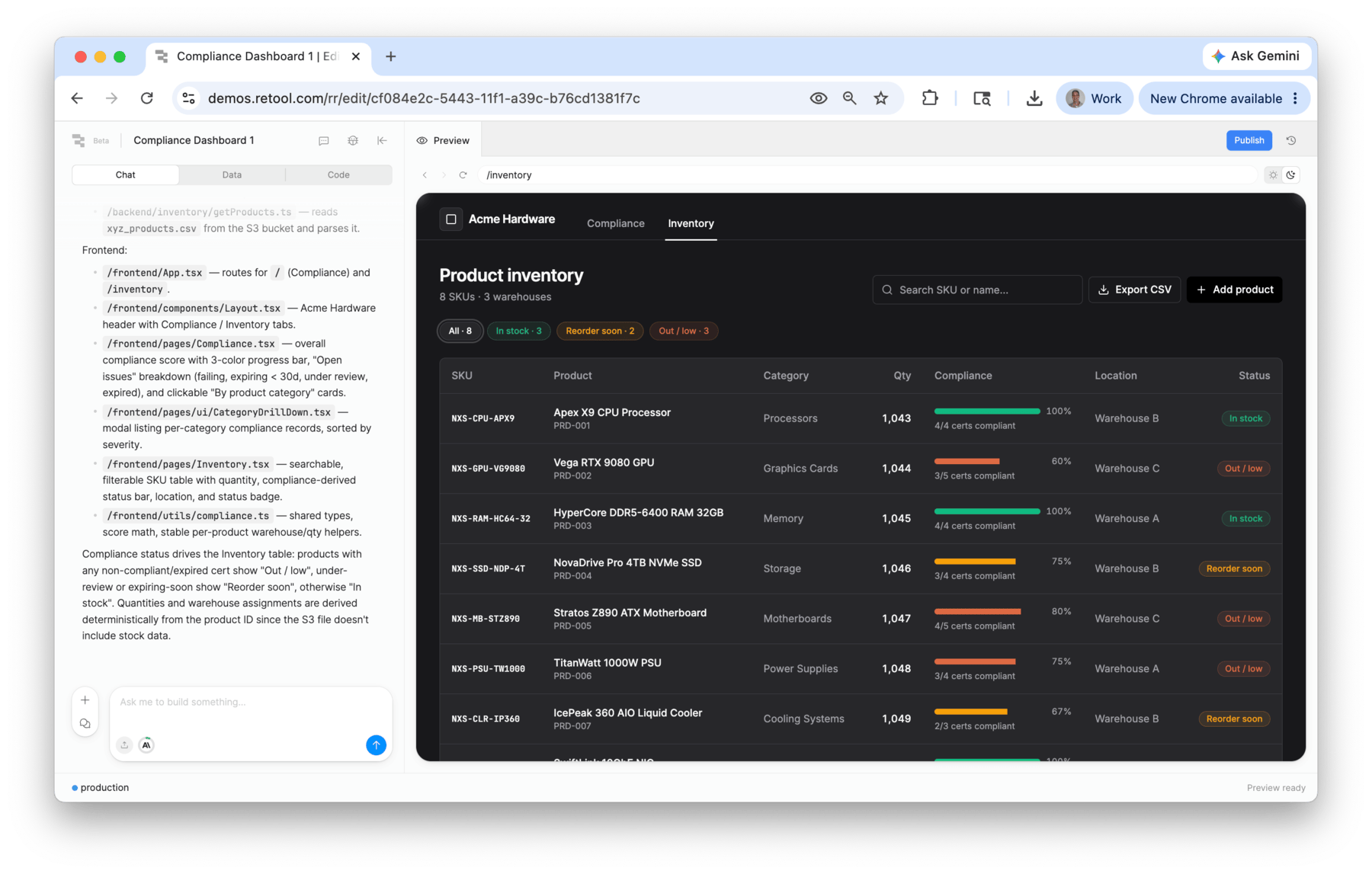
Task: Click the Compliance column header
Action: [x=963, y=376]
